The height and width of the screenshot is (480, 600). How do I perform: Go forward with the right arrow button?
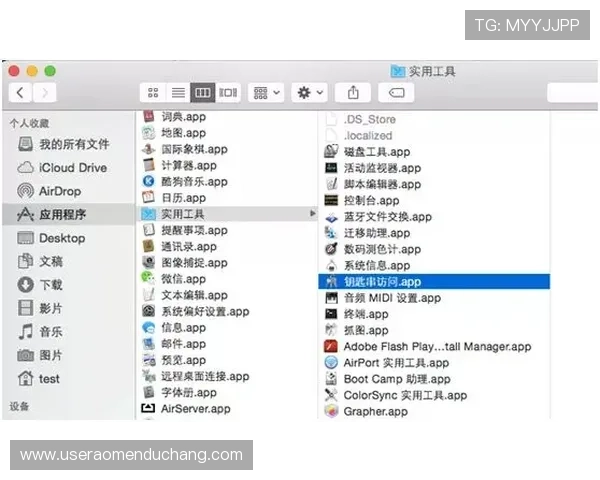pos(45,92)
